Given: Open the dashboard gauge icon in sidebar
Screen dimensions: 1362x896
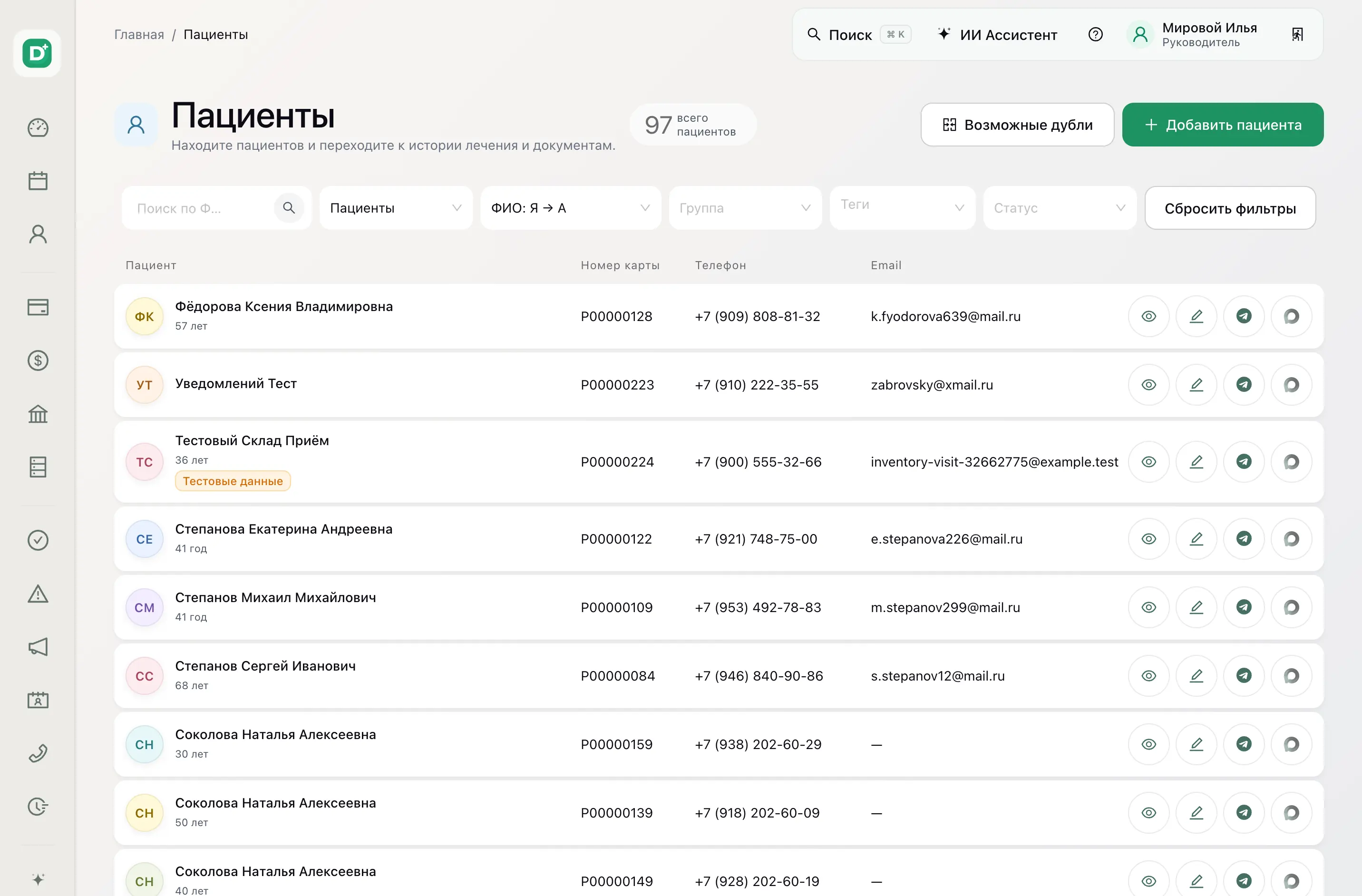Looking at the screenshot, I should (x=38, y=127).
